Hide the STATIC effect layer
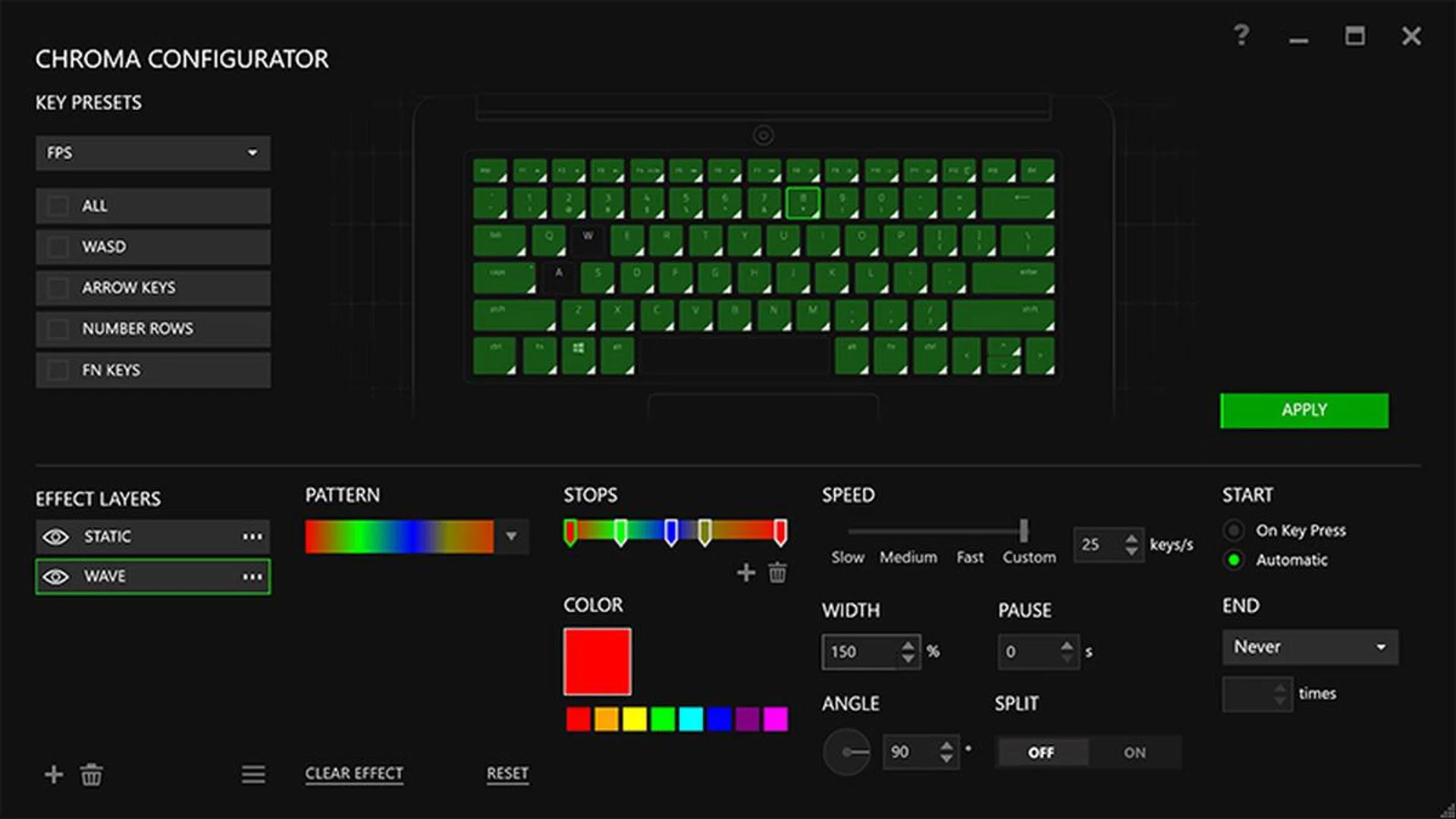 pyautogui.click(x=55, y=536)
